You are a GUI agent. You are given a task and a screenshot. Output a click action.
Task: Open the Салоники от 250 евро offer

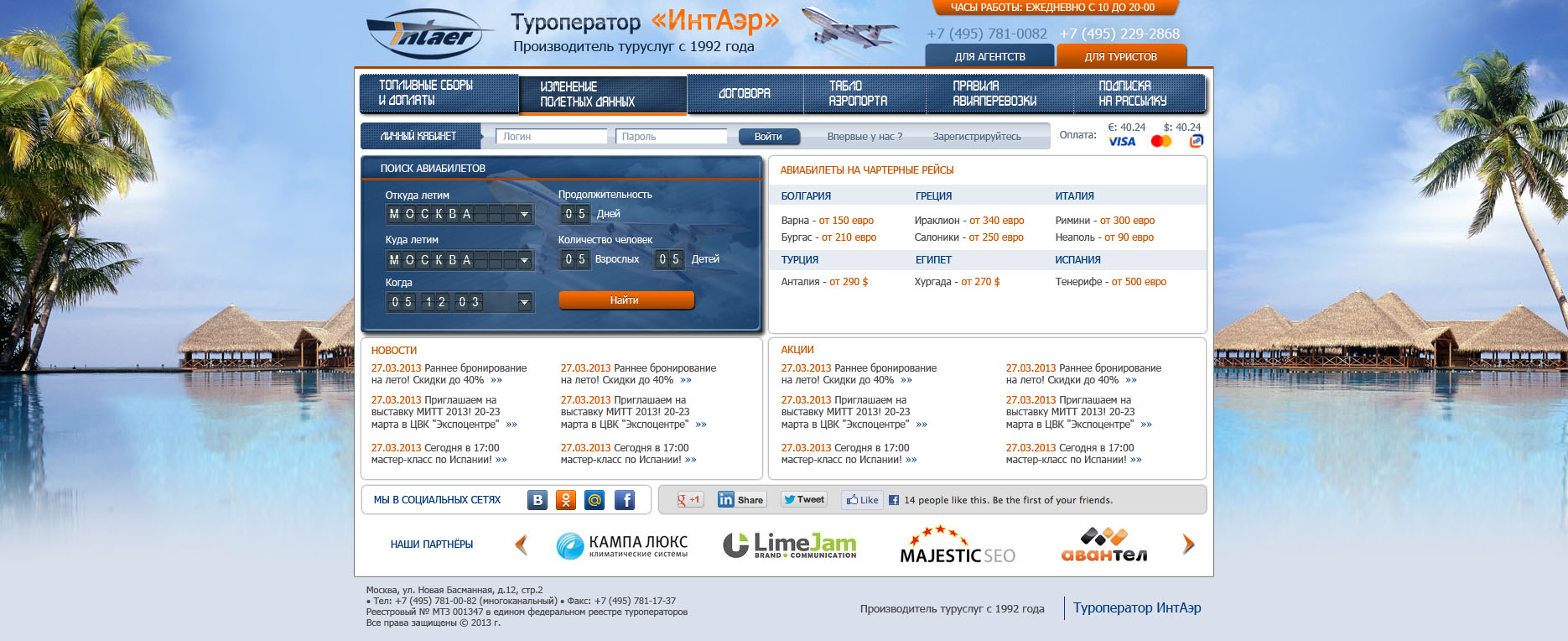pos(969,237)
